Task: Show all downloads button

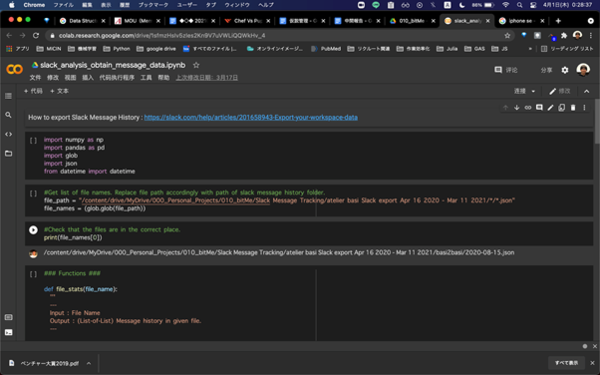Action: coord(566,363)
